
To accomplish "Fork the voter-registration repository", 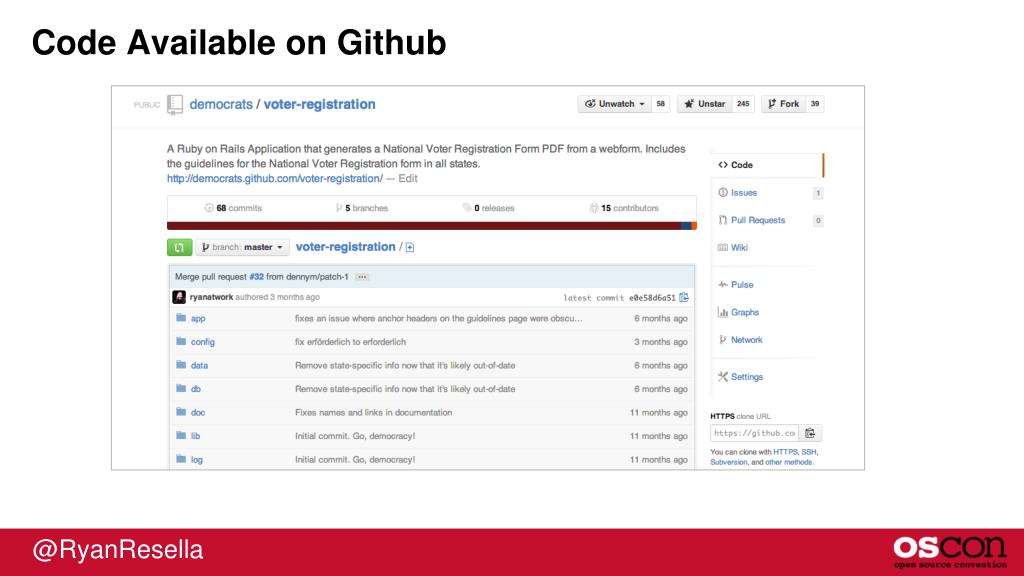I will pos(783,104).
